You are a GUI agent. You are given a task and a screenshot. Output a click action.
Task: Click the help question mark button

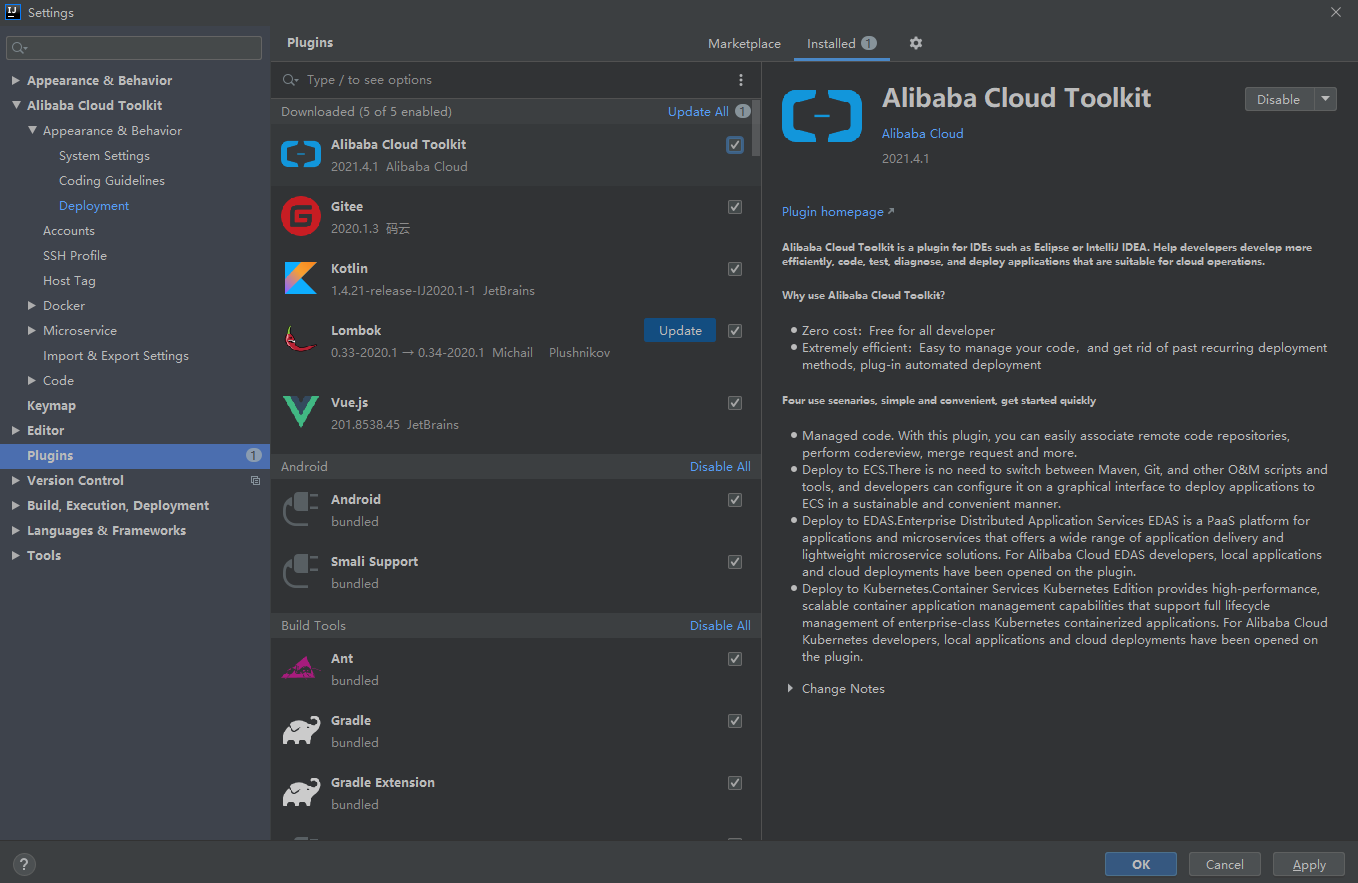pos(24,865)
